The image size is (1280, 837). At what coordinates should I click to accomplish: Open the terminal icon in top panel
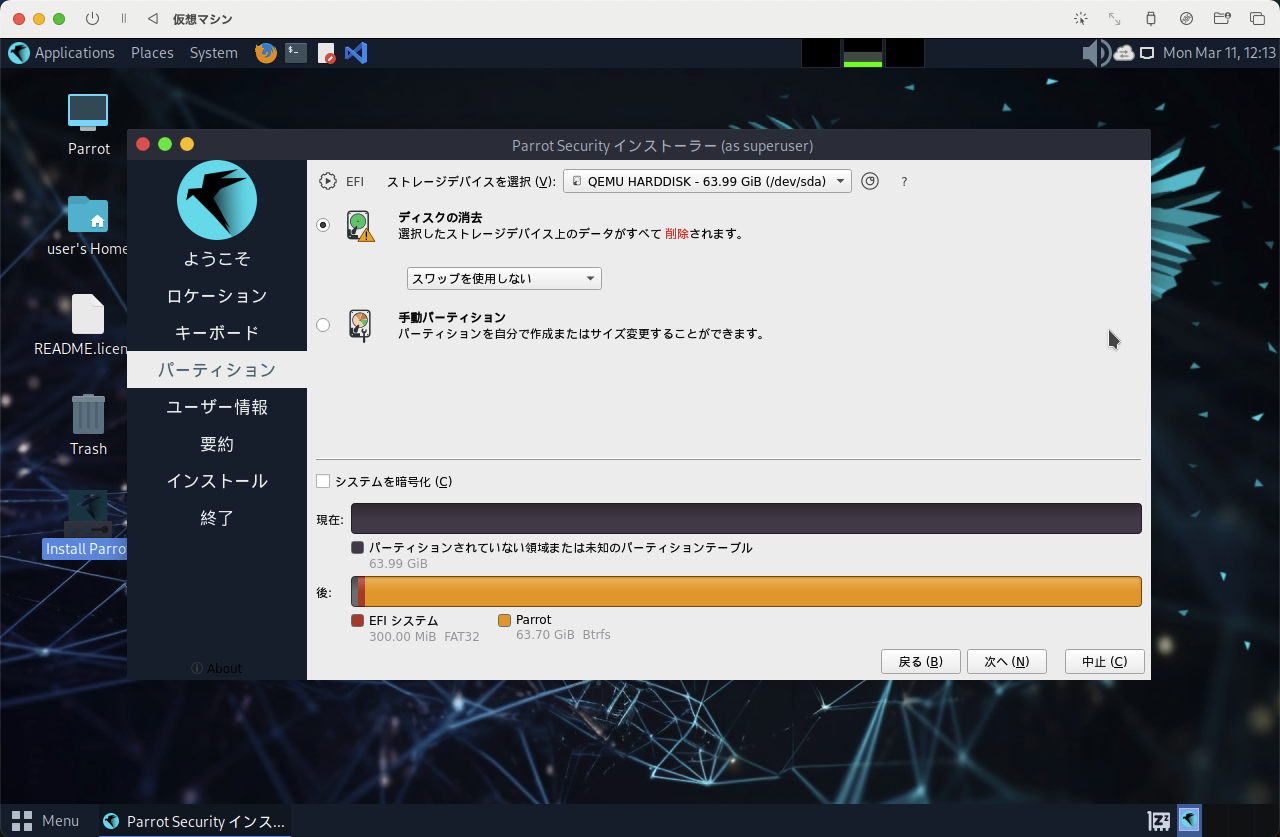point(296,53)
